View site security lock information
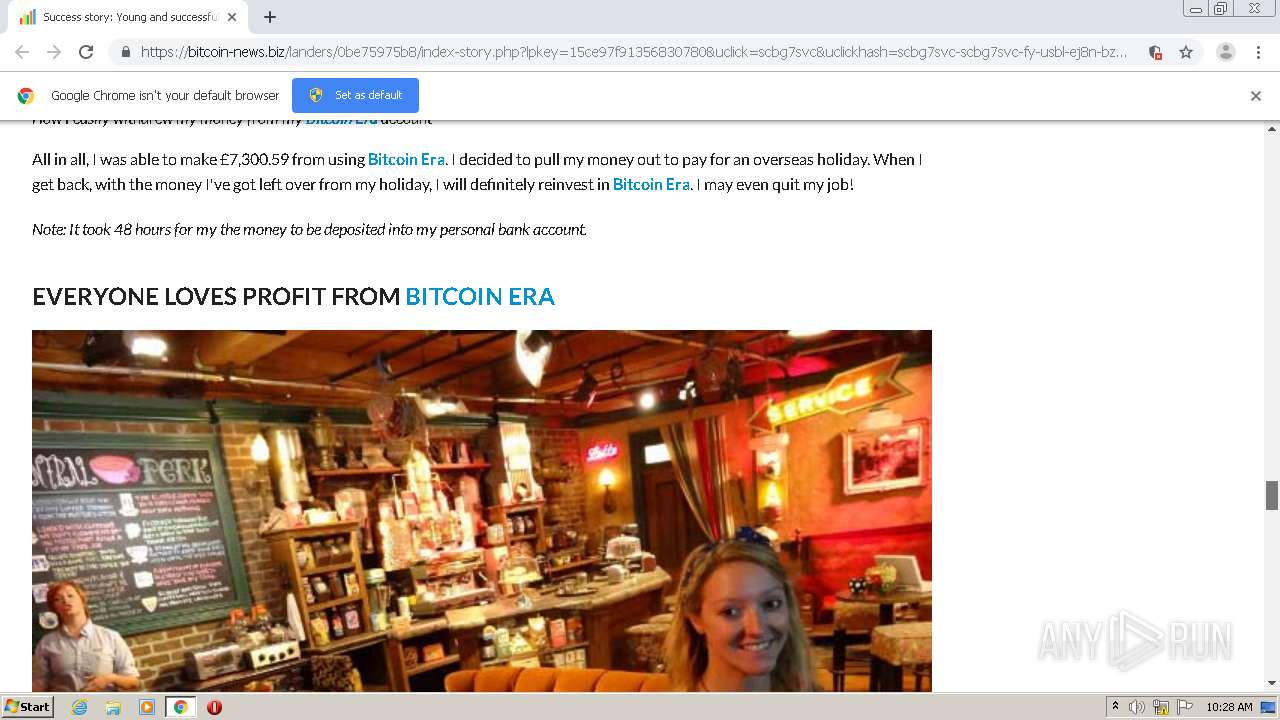This screenshot has width=1280, height=720. click(125, 52)
